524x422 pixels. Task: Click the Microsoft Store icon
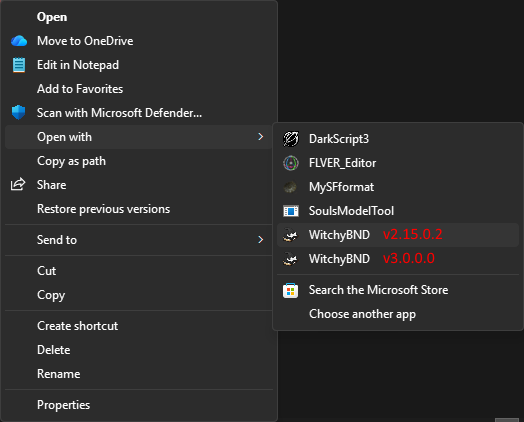pos(290,290)
